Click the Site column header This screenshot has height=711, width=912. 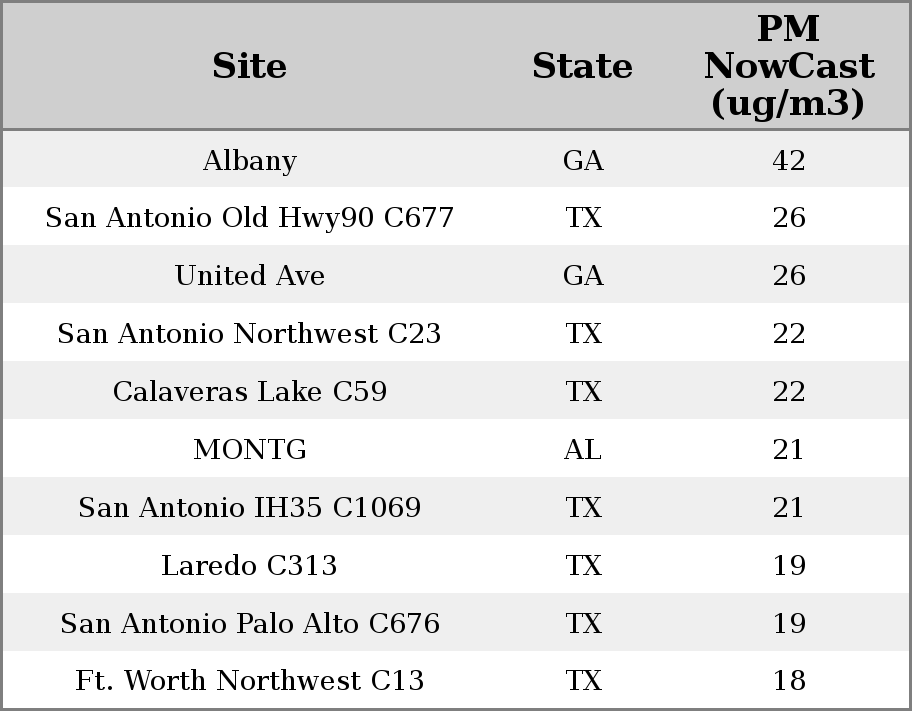coord(250,67)
